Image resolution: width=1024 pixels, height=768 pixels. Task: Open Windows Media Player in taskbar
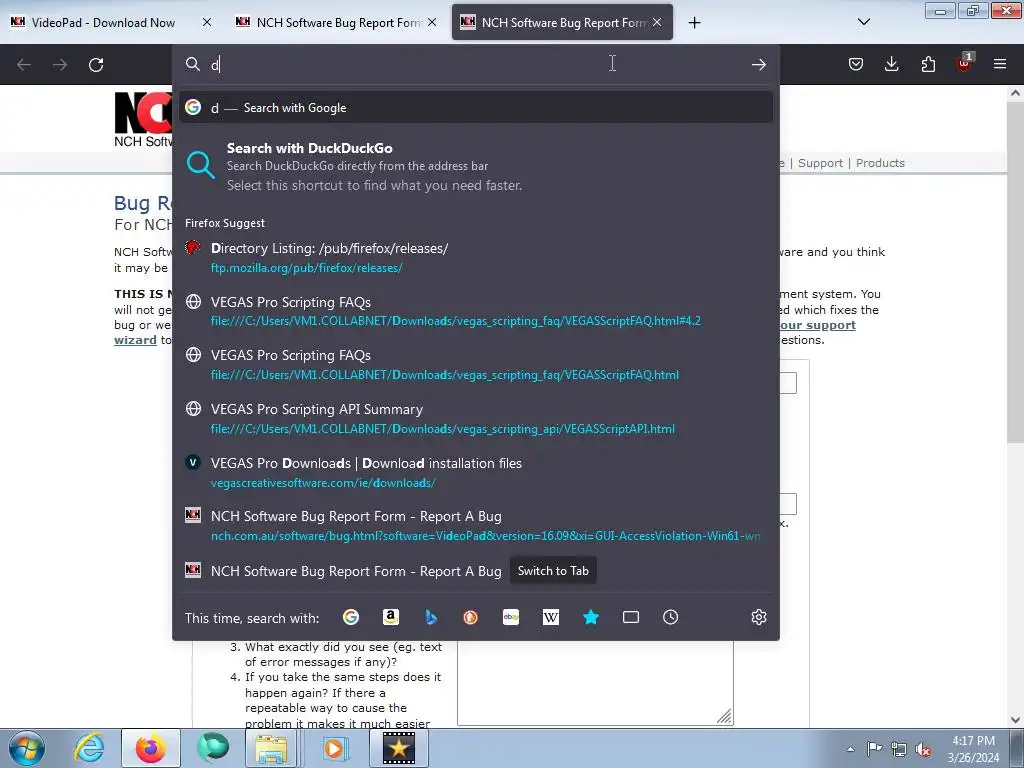[x=334, y=748]
